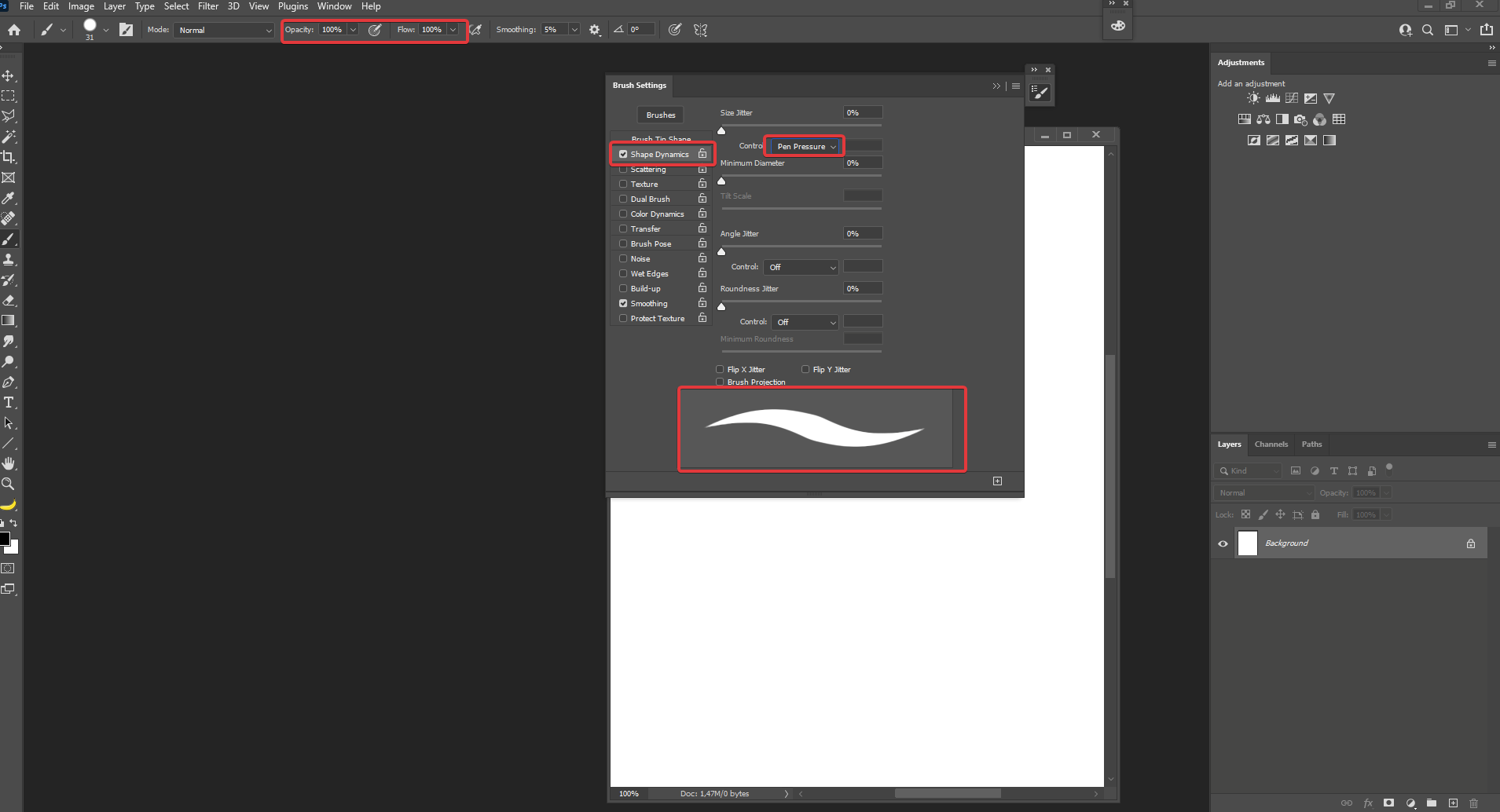
Task: Select the Move tool
Action: click(9, 76)
